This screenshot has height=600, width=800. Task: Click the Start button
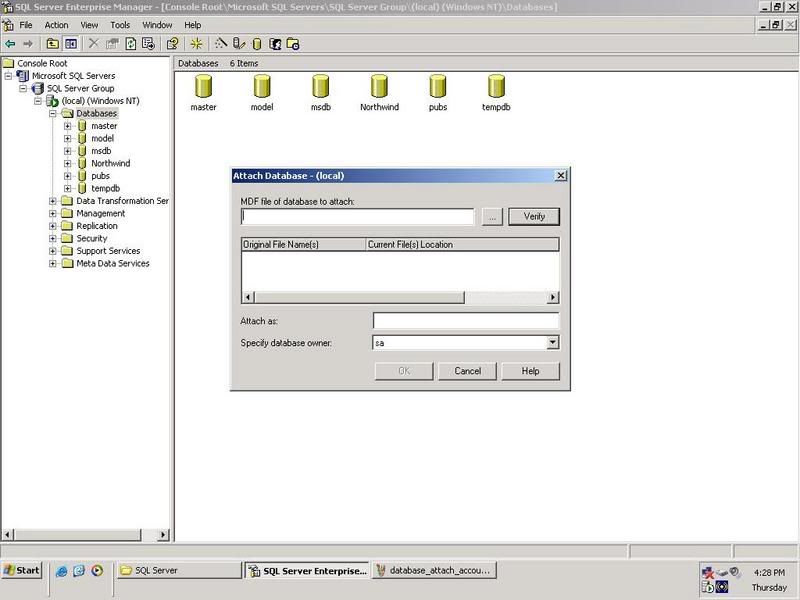[x=21, y=570]
